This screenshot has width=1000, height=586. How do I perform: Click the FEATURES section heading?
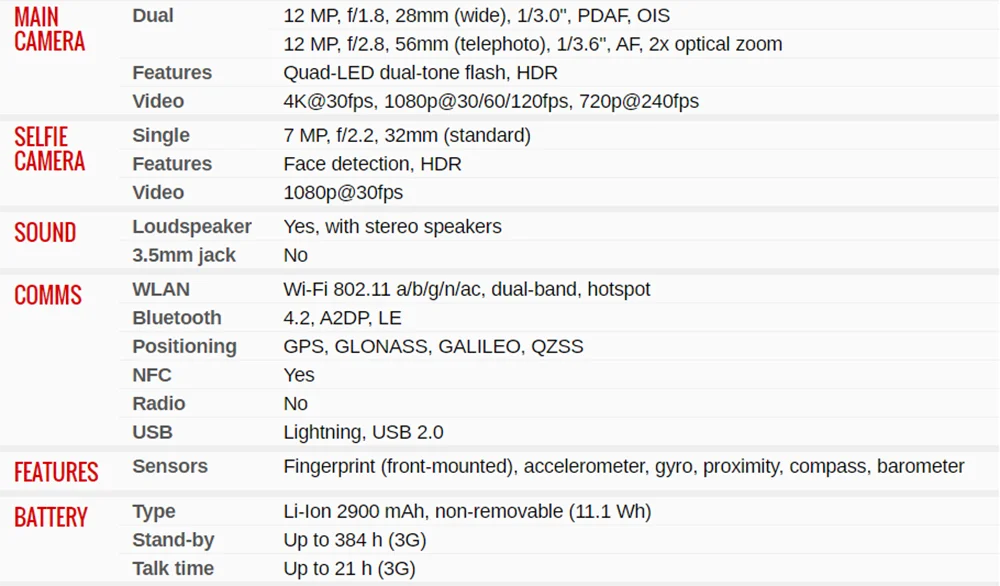(x=56, y=472)
